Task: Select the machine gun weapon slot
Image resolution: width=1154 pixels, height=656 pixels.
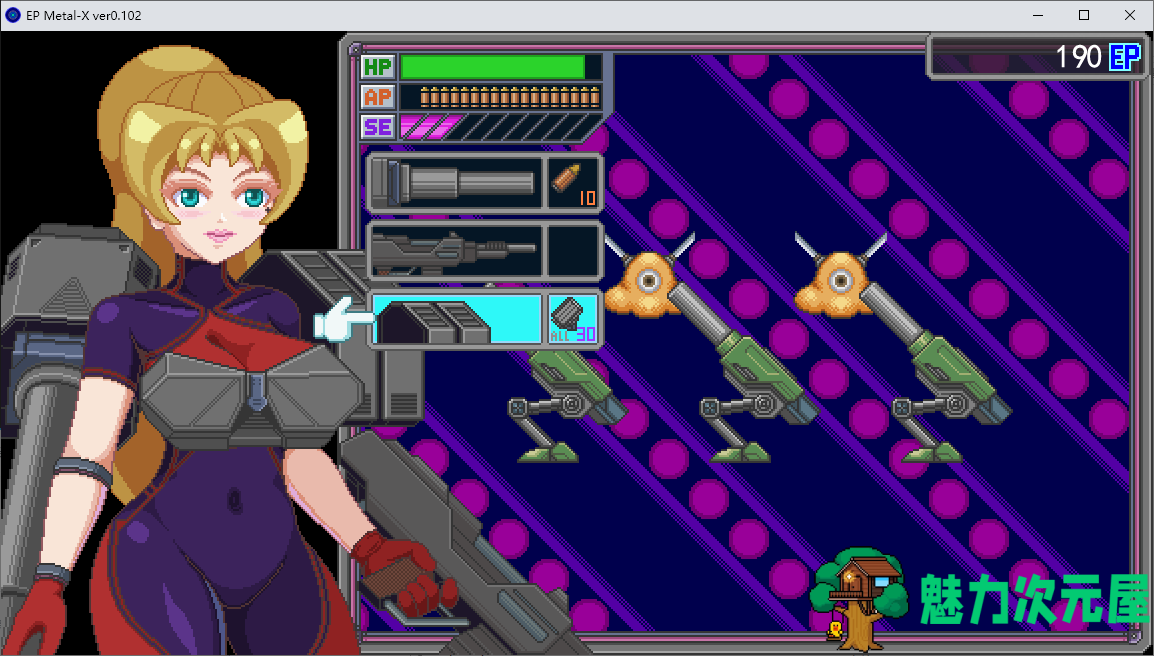Action: pos(455,251)
